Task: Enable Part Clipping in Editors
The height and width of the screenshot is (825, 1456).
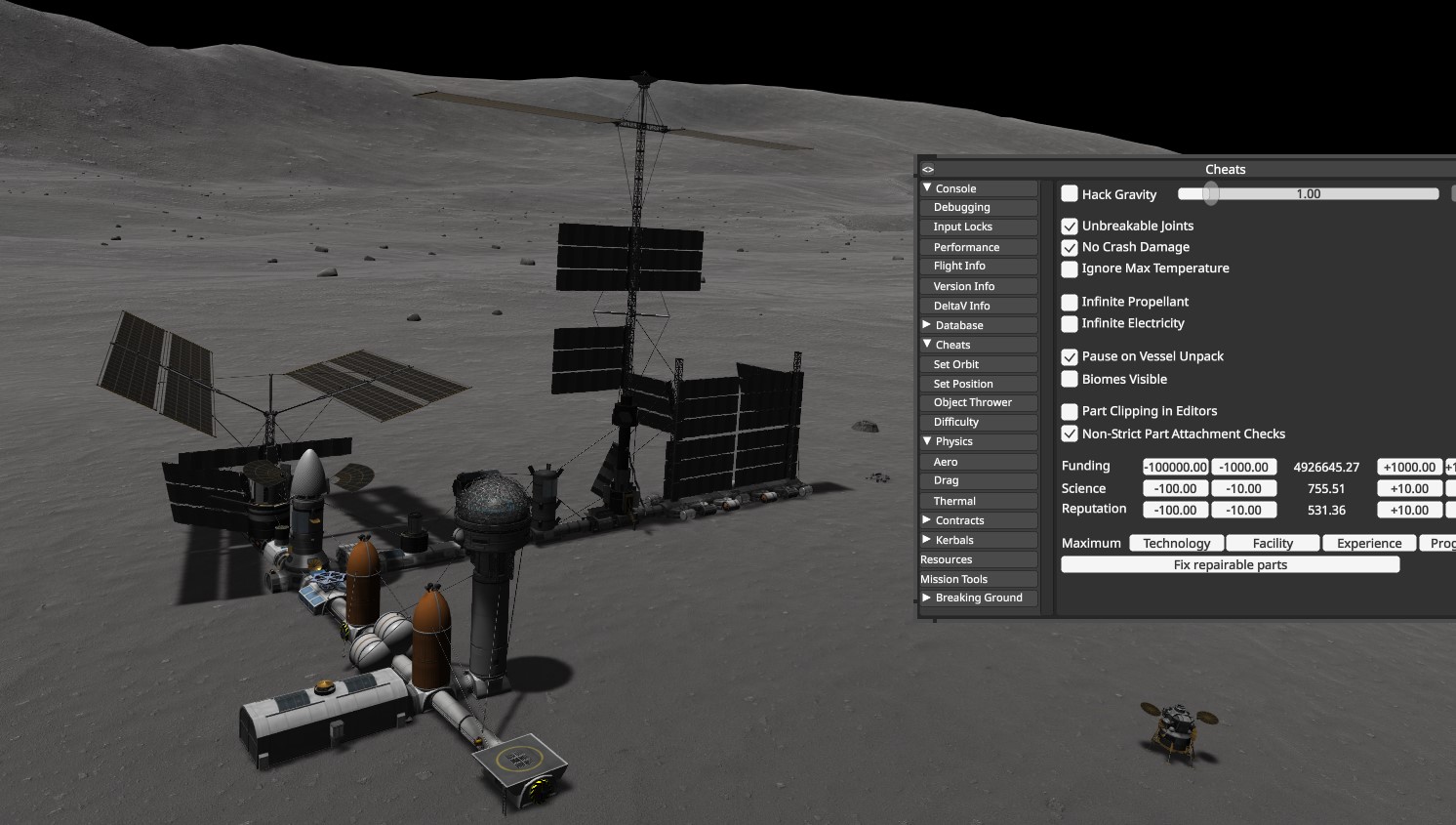Action: (x=1069, y=411)
